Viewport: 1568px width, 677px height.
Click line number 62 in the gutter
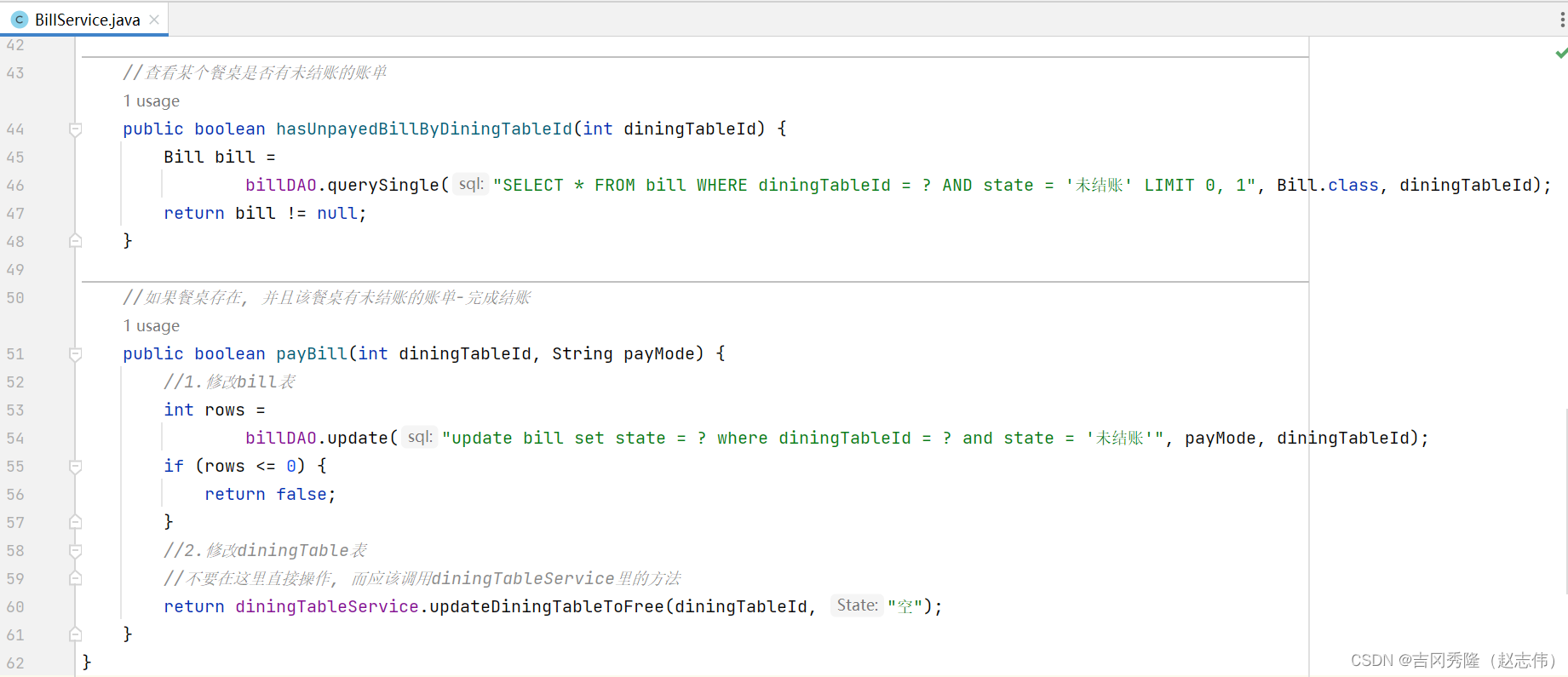[15, 663]
